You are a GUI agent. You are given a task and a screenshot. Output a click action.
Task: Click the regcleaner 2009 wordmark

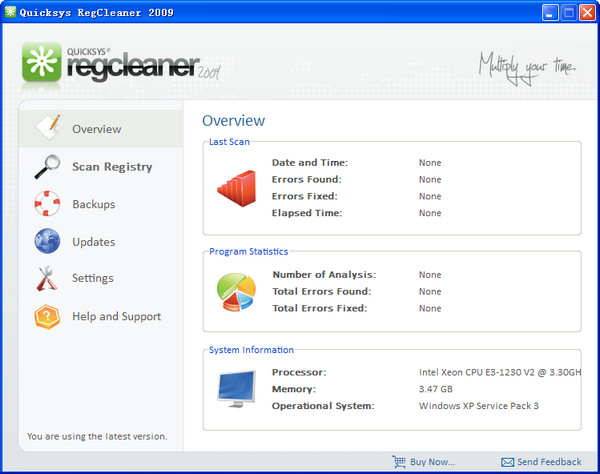[x=143, y=66]
